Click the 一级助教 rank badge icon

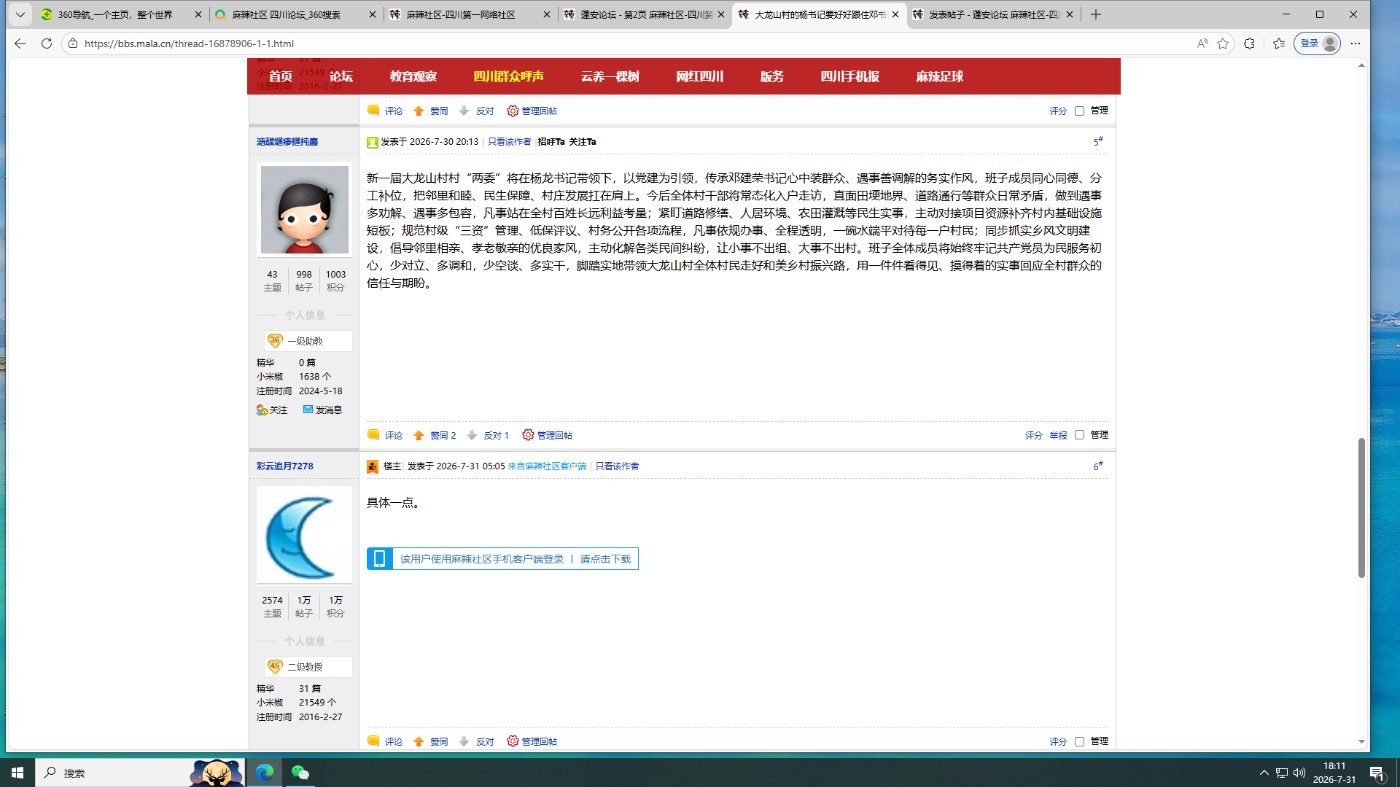coord(275,341)
